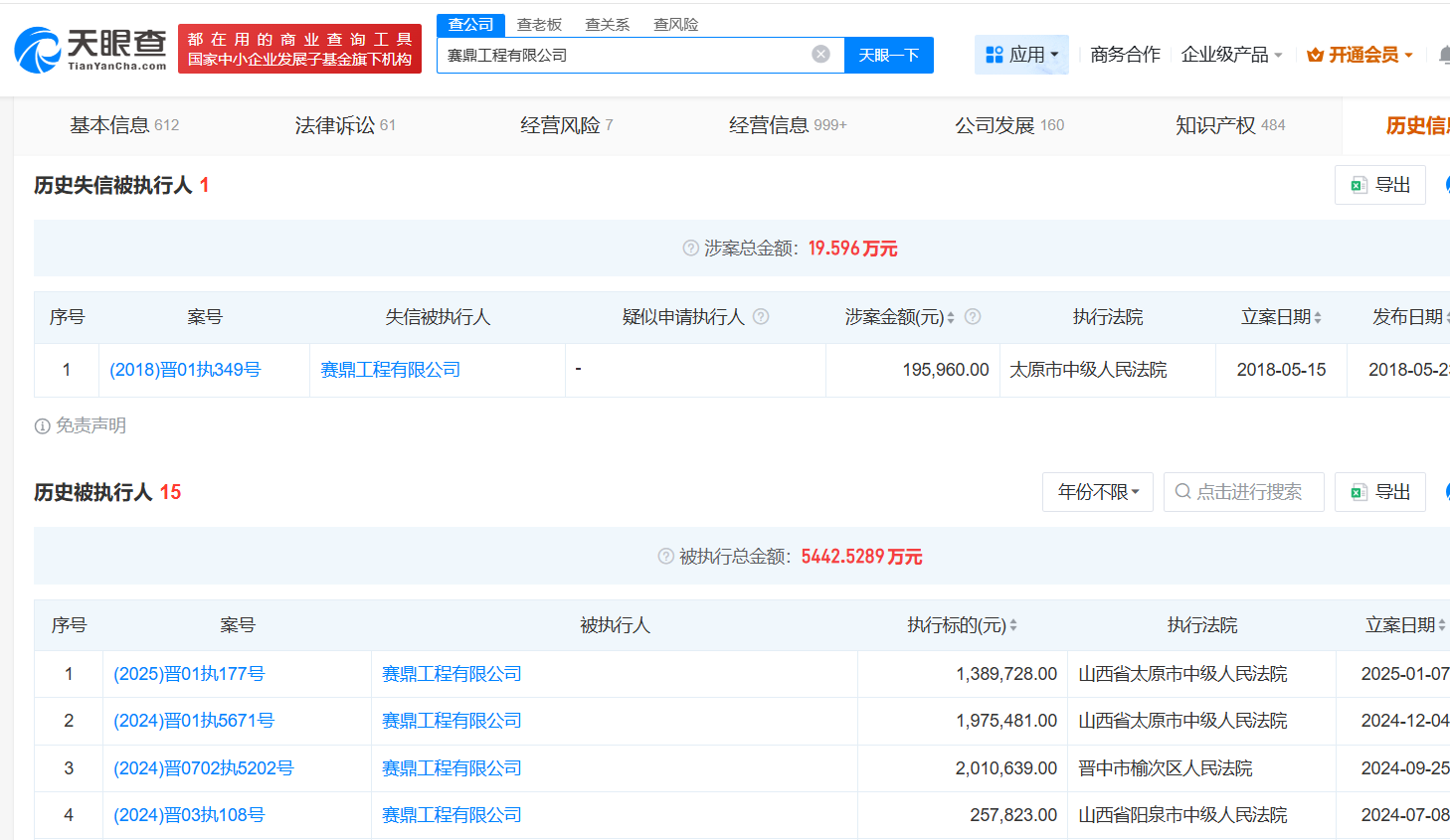Open case (2018)晋01执349号 link
The height and width of the screenshot is (840, 1450).
[185, 370]
